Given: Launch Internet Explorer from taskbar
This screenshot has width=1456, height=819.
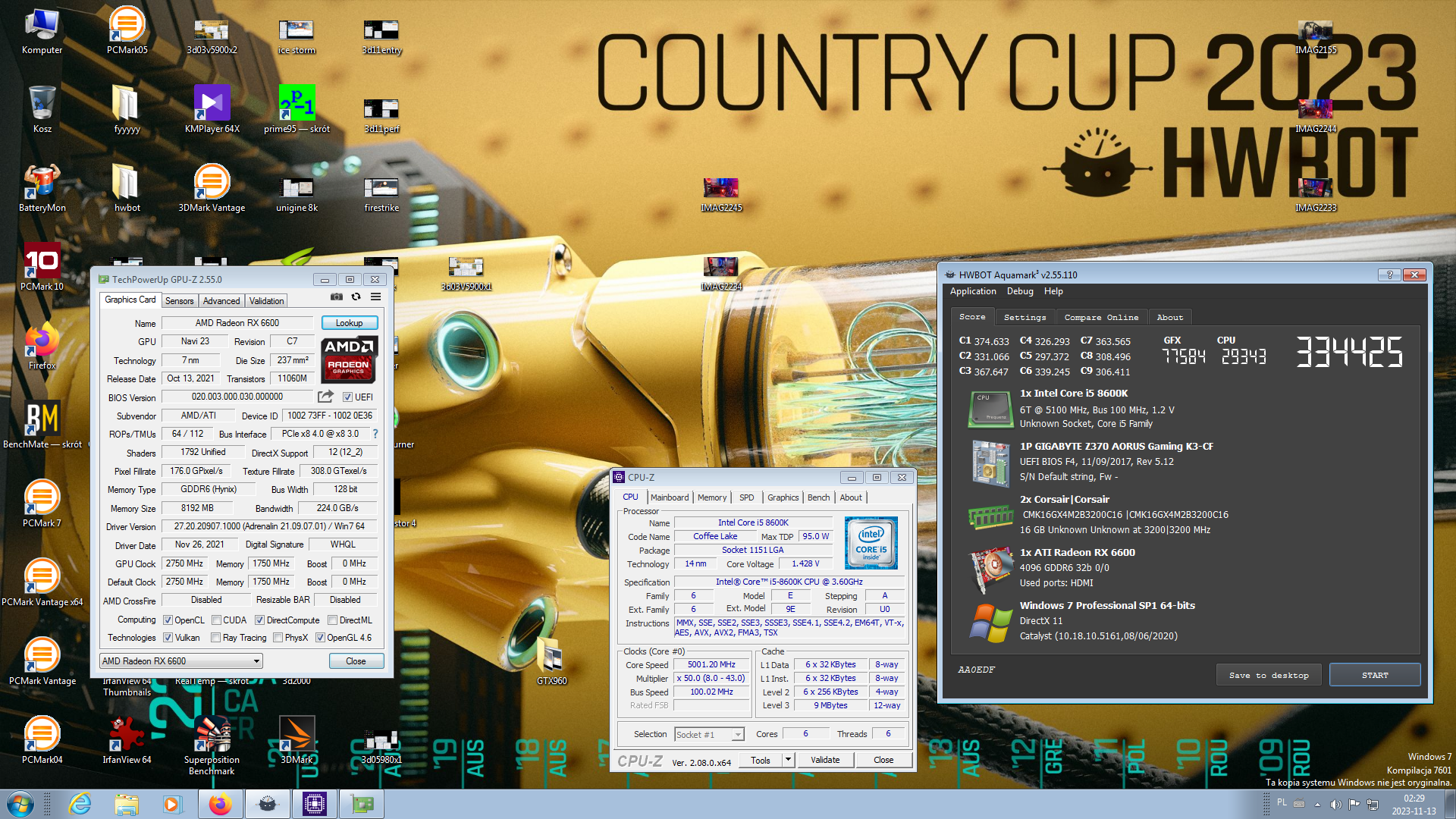Looking at the screenshot, I should (x=79, y=804).
